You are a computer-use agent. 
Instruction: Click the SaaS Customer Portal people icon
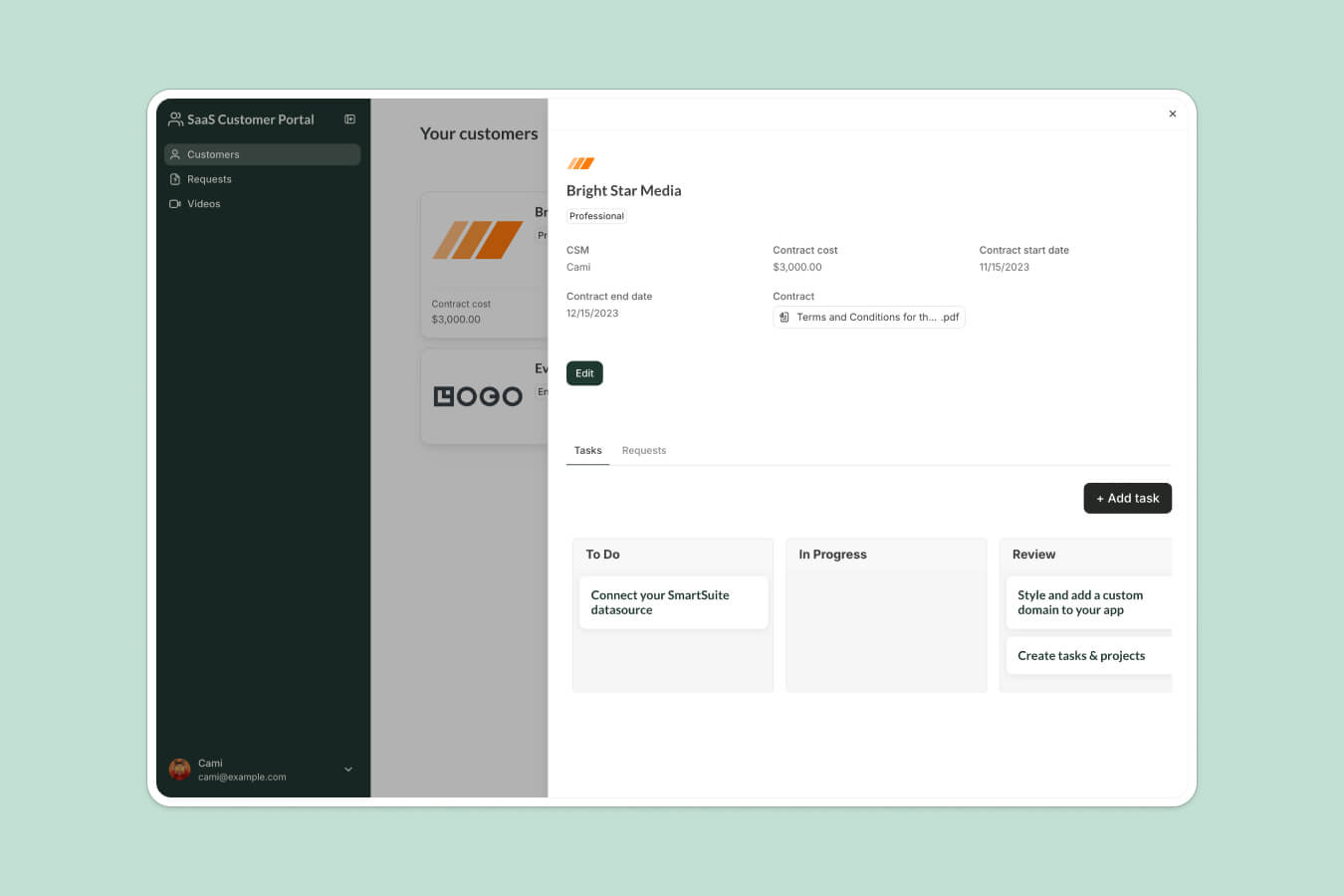pos(175,119)
